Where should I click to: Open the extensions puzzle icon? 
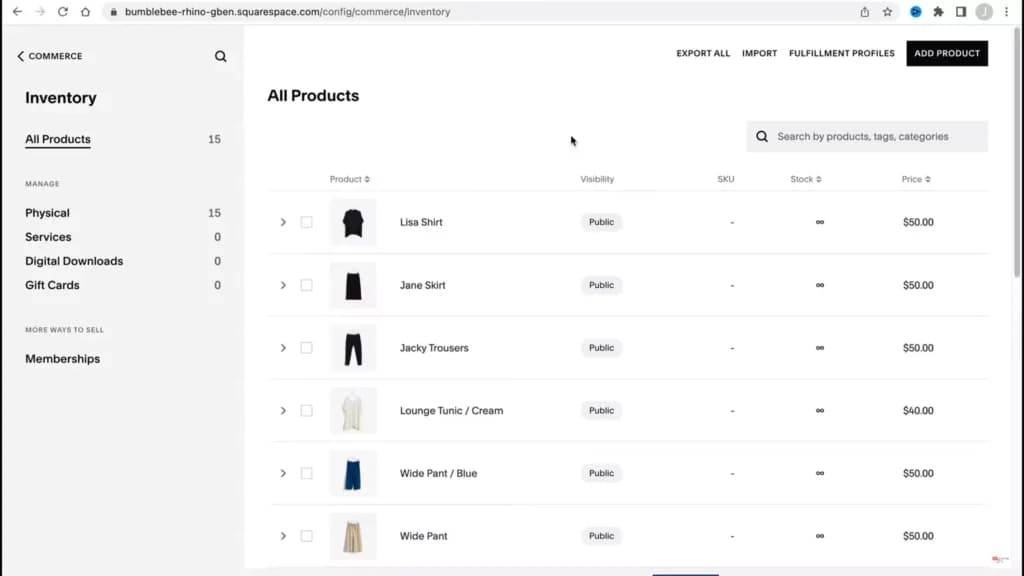938,12
